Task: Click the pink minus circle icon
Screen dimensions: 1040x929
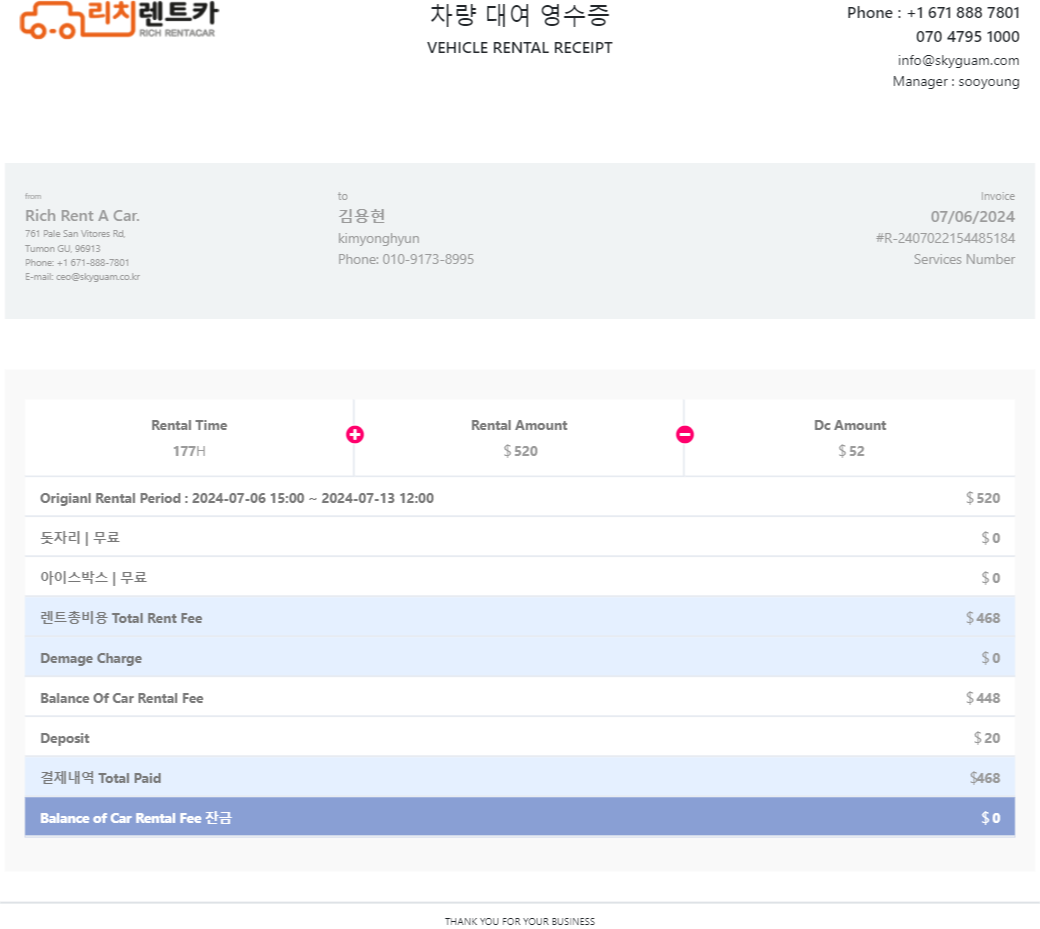Action: [685, 434]
